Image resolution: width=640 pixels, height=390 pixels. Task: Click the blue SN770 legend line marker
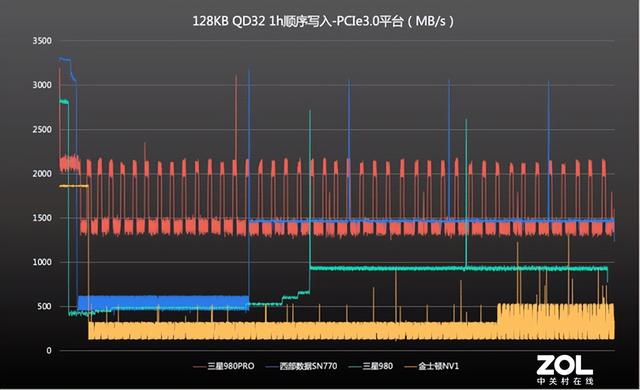coord(272,366)
